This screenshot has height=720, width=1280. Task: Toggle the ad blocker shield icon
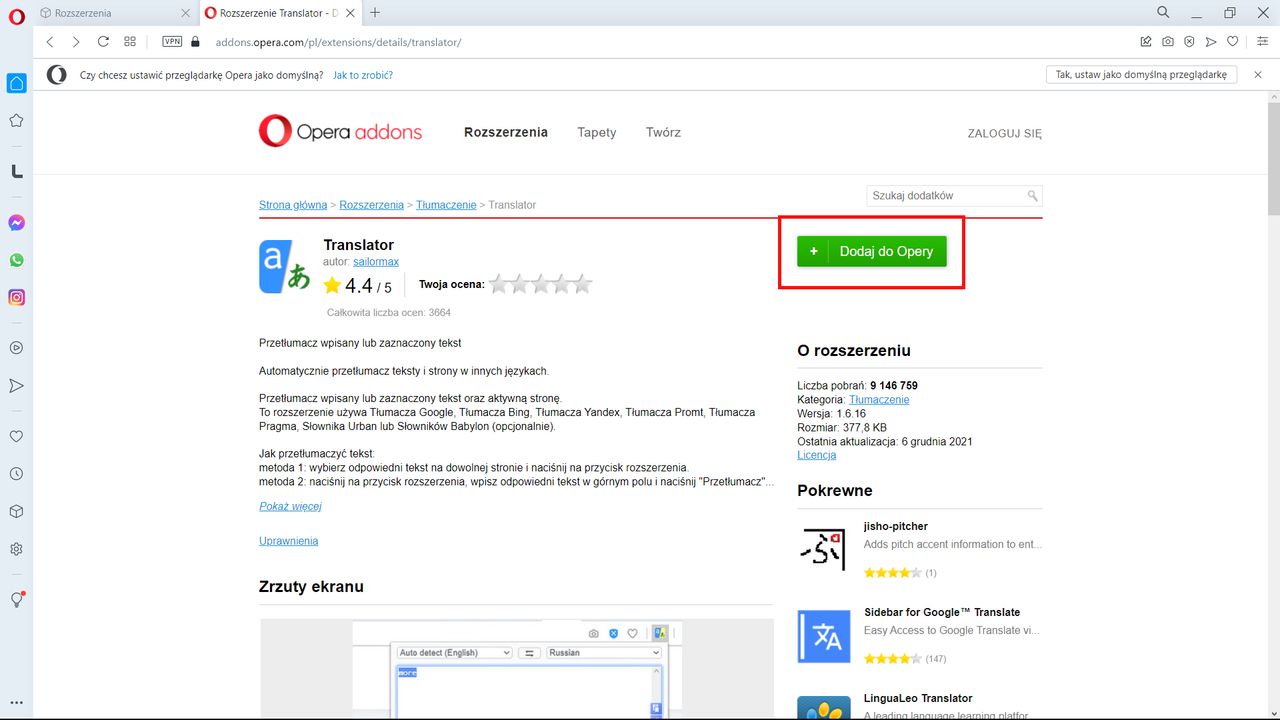[x=1189, y=41]
